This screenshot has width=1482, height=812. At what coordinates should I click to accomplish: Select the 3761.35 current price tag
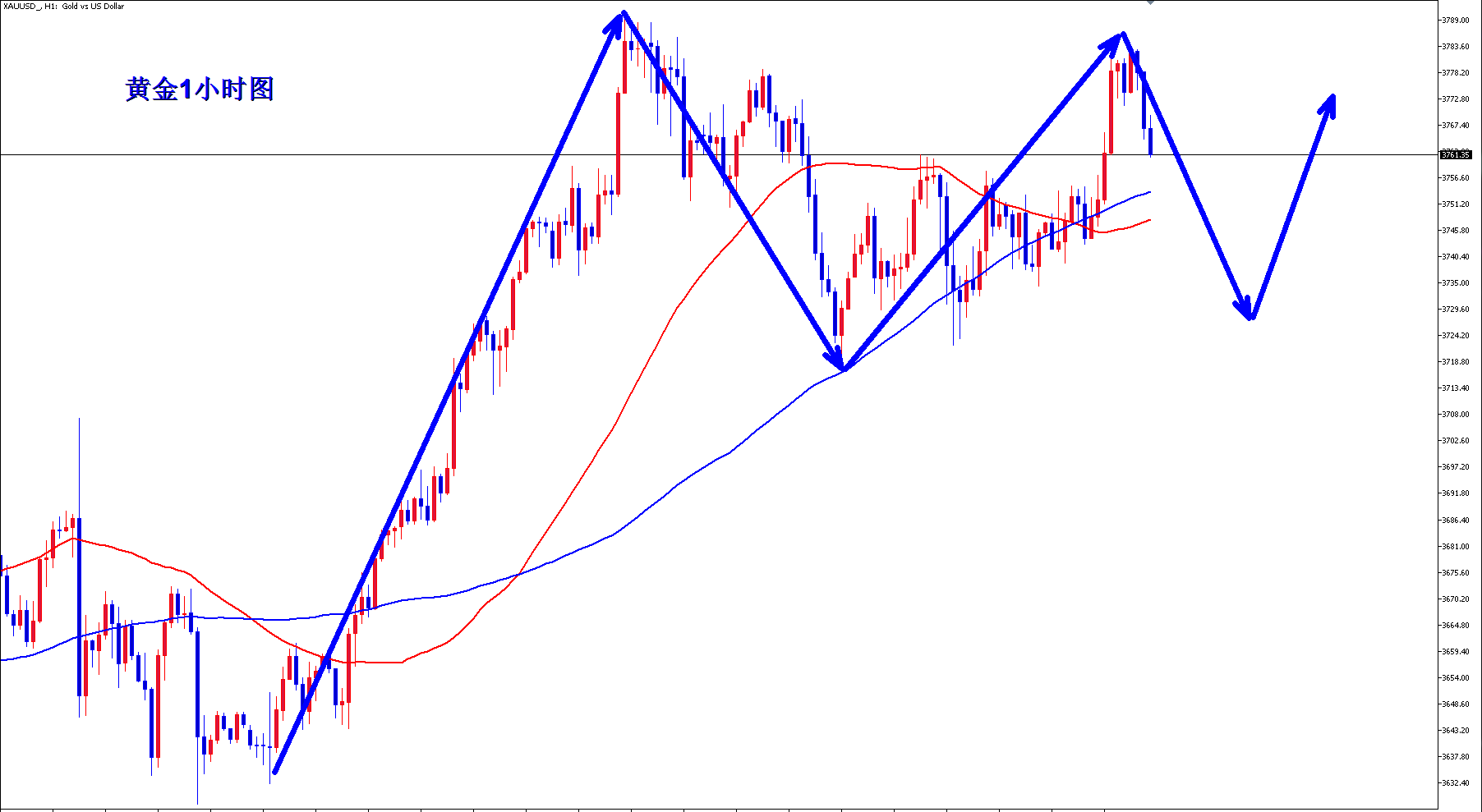[1456, 154]
